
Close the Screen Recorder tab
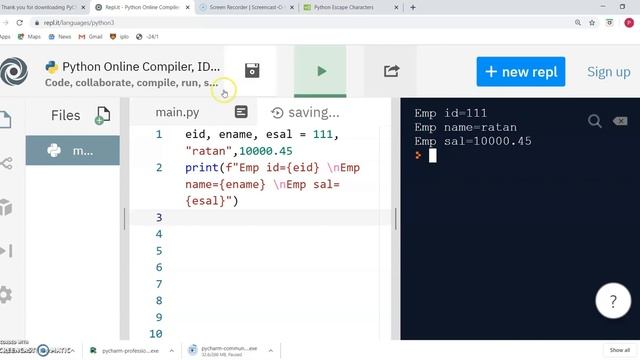click(292, 7)
